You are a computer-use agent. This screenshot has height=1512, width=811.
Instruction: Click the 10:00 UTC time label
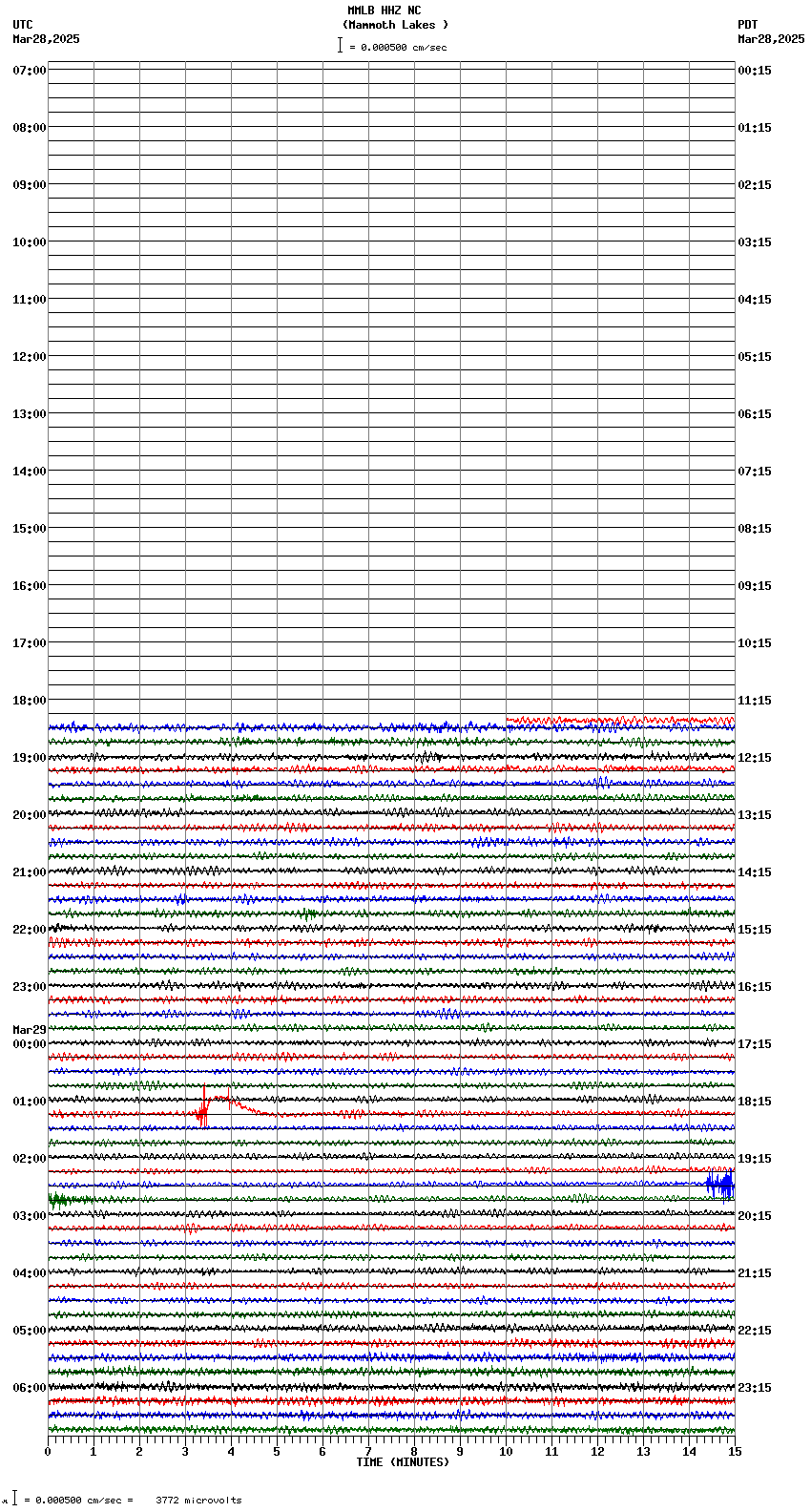pyautogui.click(x=30, y=242)
